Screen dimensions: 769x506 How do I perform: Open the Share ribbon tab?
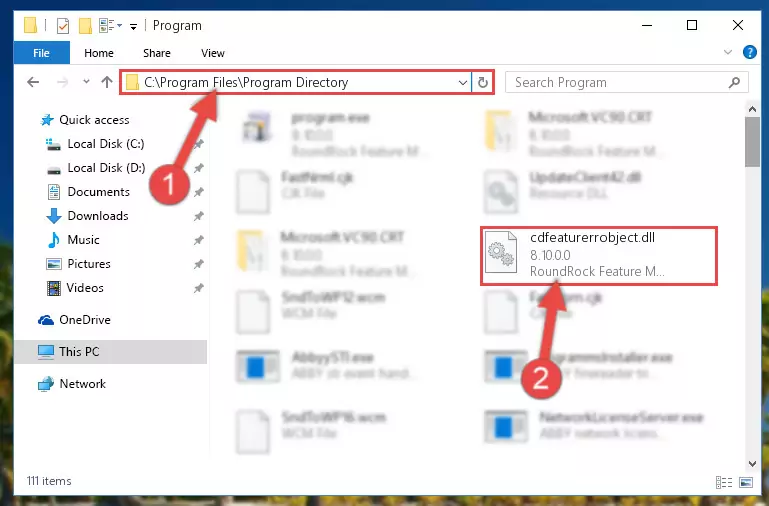pyautogui.click(x=157, y=53)
